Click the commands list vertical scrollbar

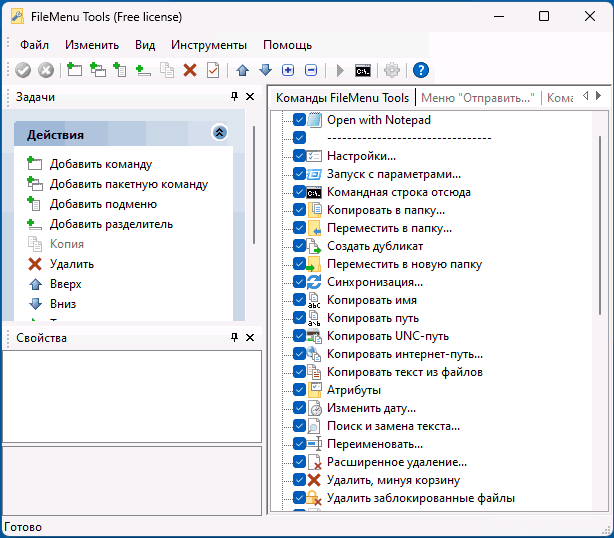click(600, 225)
